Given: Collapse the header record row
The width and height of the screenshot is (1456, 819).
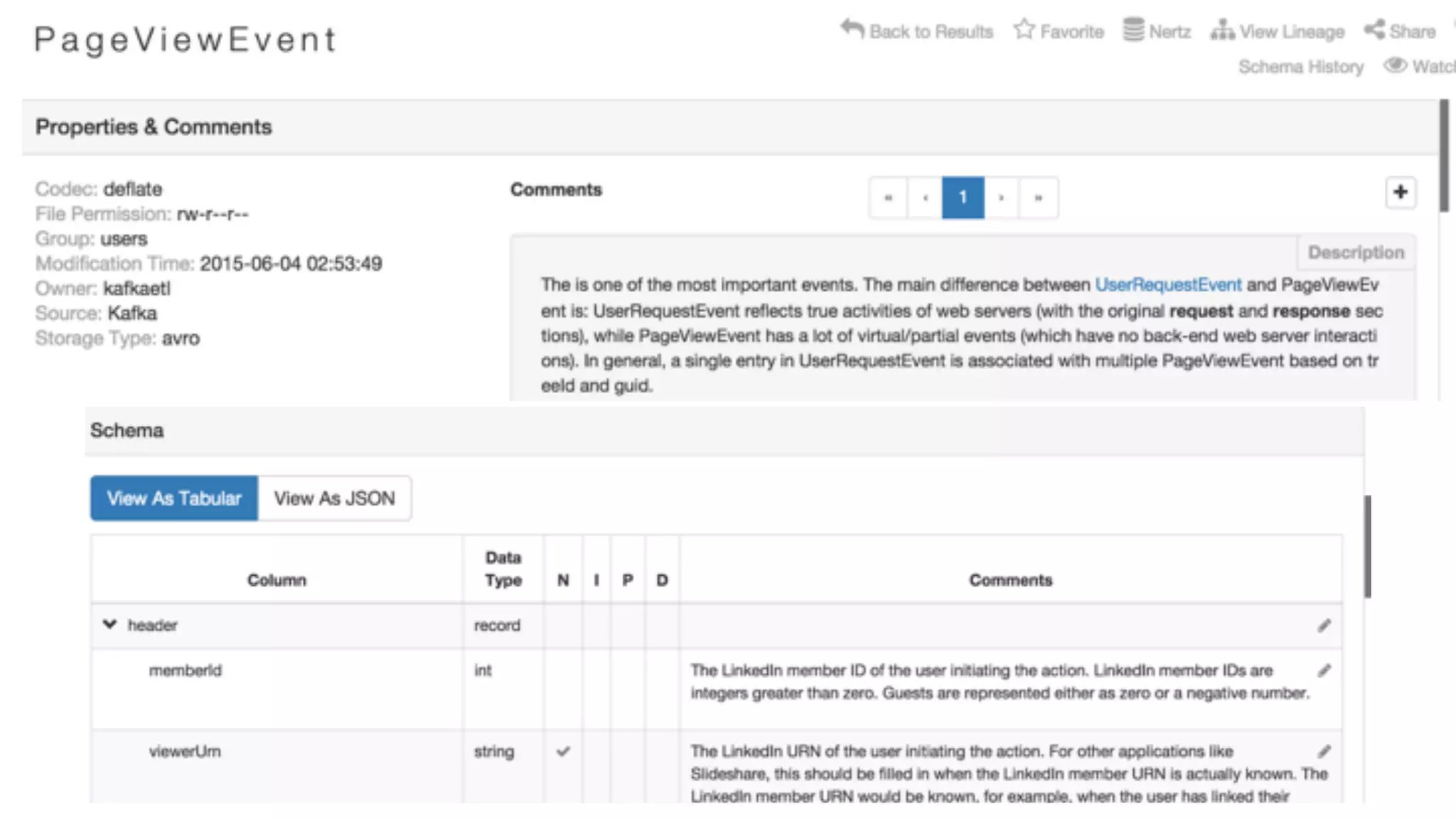Looking at the screenshot, I should [x=109, y=624].
